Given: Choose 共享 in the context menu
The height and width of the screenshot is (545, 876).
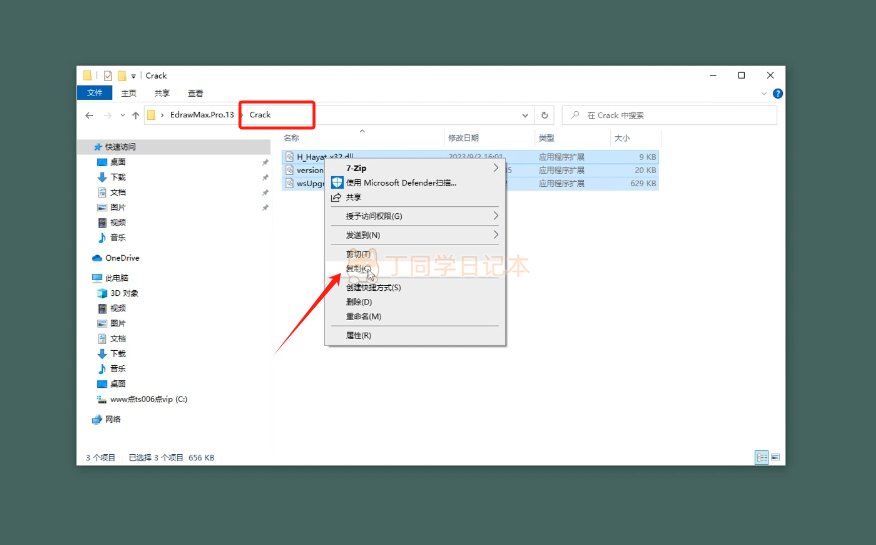Looking at the screenshot, I should coord(415,197).
